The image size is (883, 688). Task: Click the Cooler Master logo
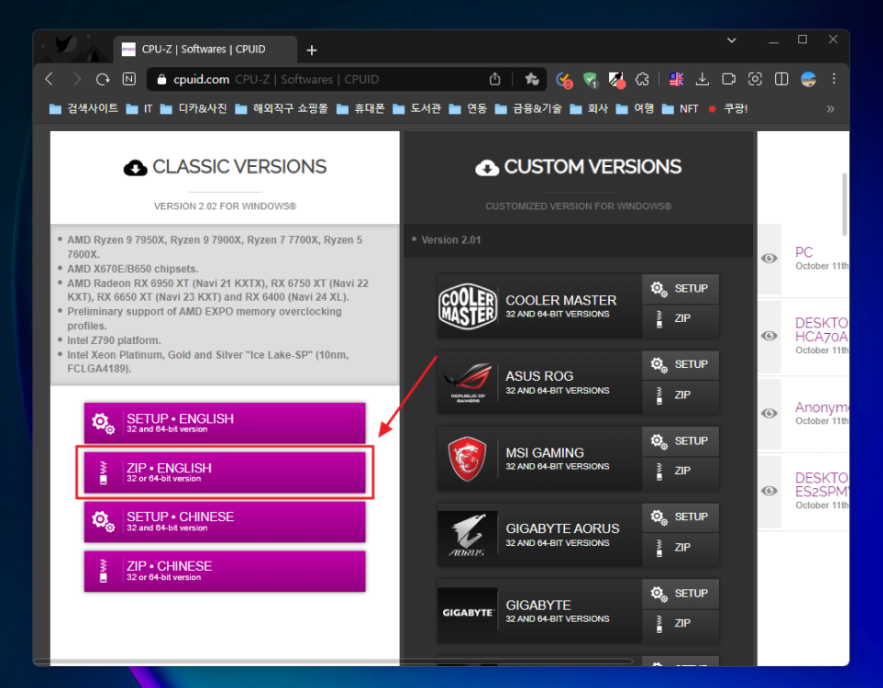[468, 306]
